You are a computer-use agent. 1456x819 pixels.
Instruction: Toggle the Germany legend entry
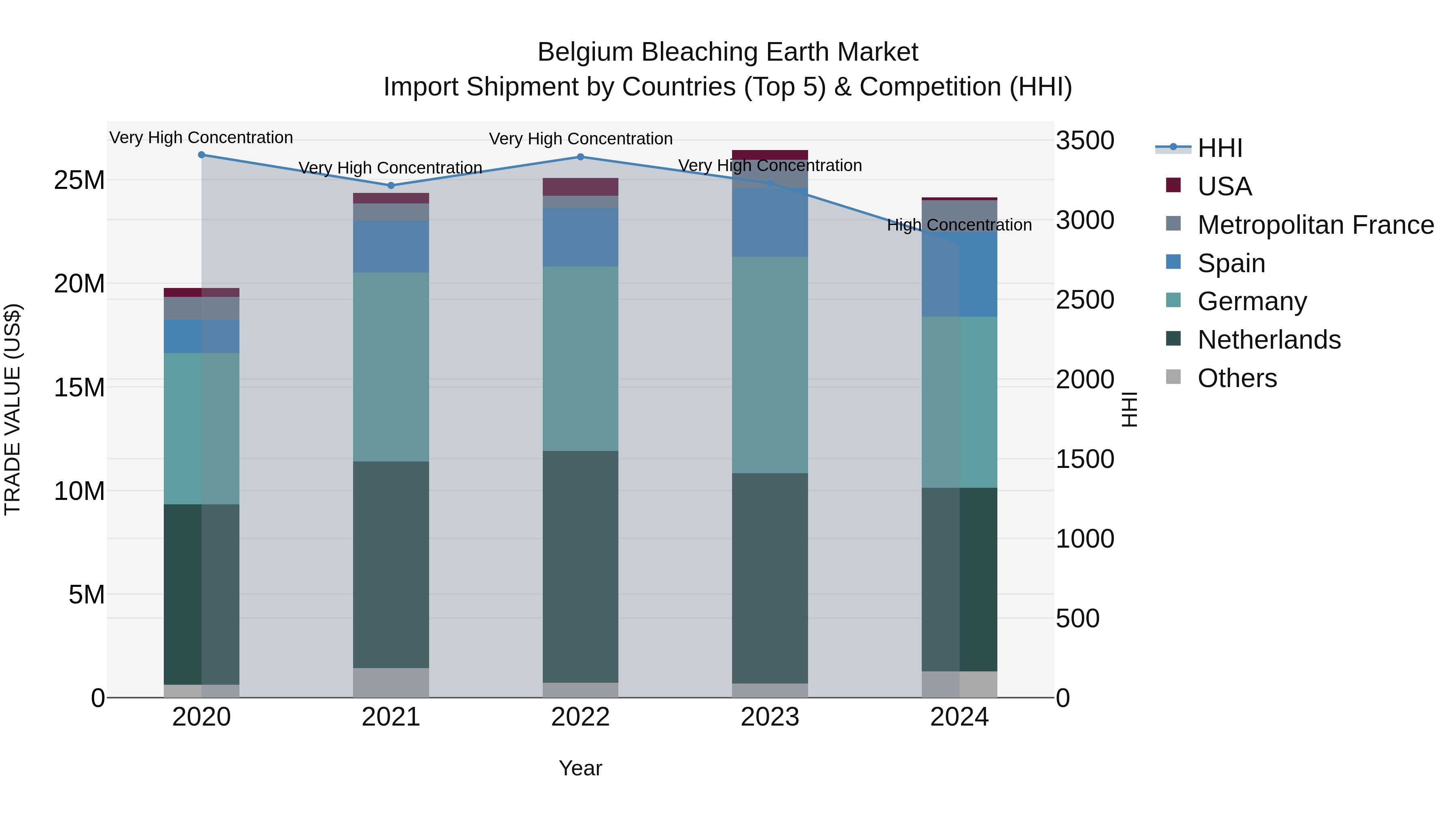1236,301
